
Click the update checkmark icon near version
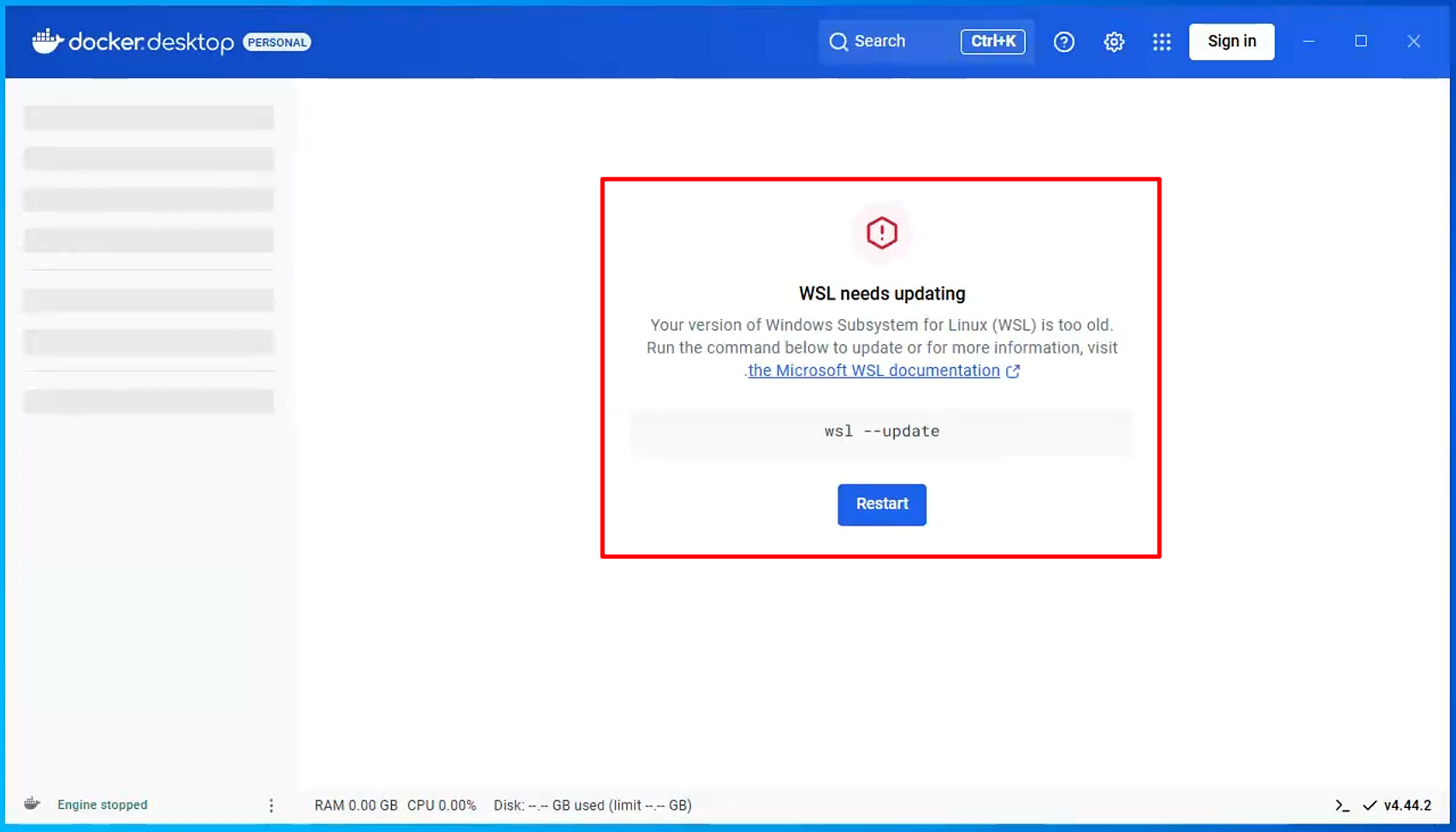[1370, 805]
